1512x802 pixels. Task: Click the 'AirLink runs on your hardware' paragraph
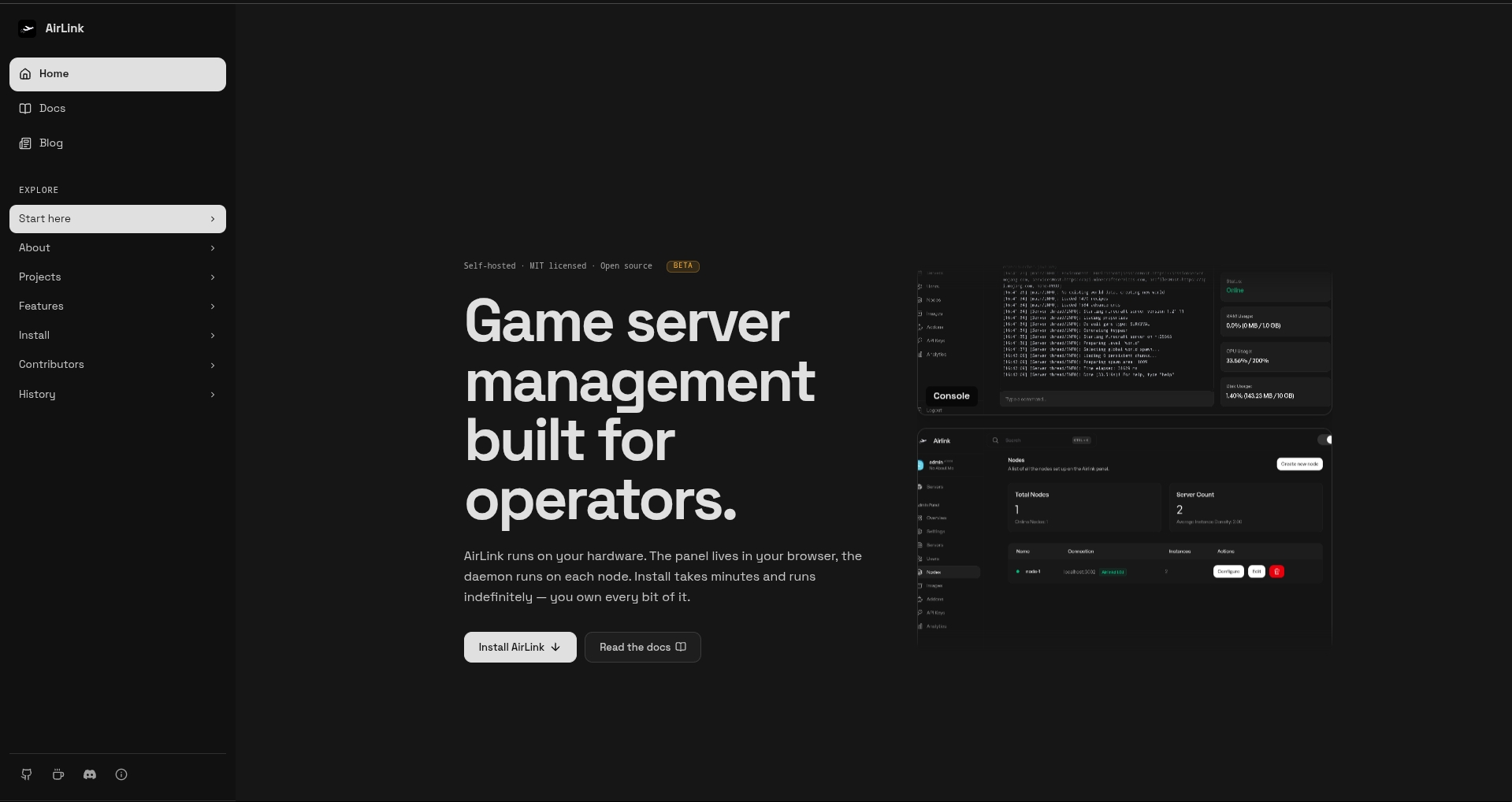[663, 577]
